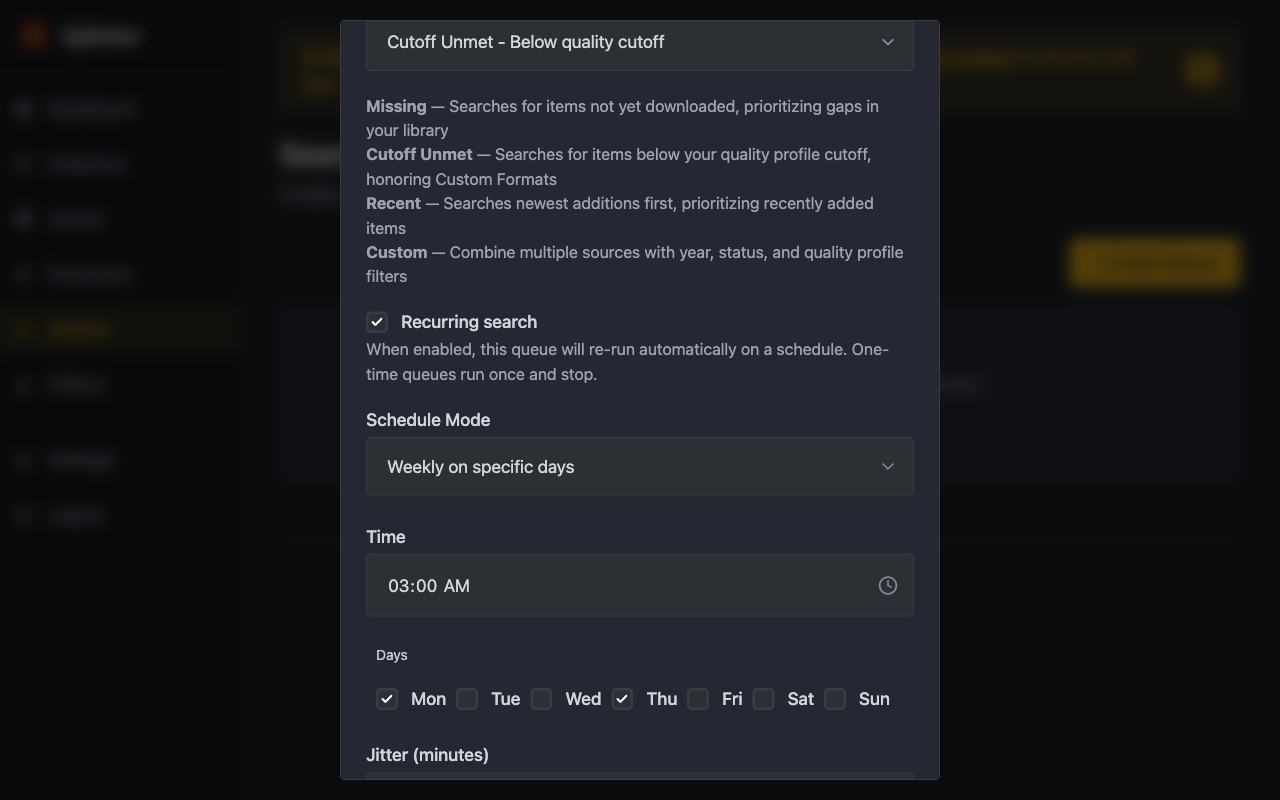Enable the Tue day checkbox

coord(467,699)
